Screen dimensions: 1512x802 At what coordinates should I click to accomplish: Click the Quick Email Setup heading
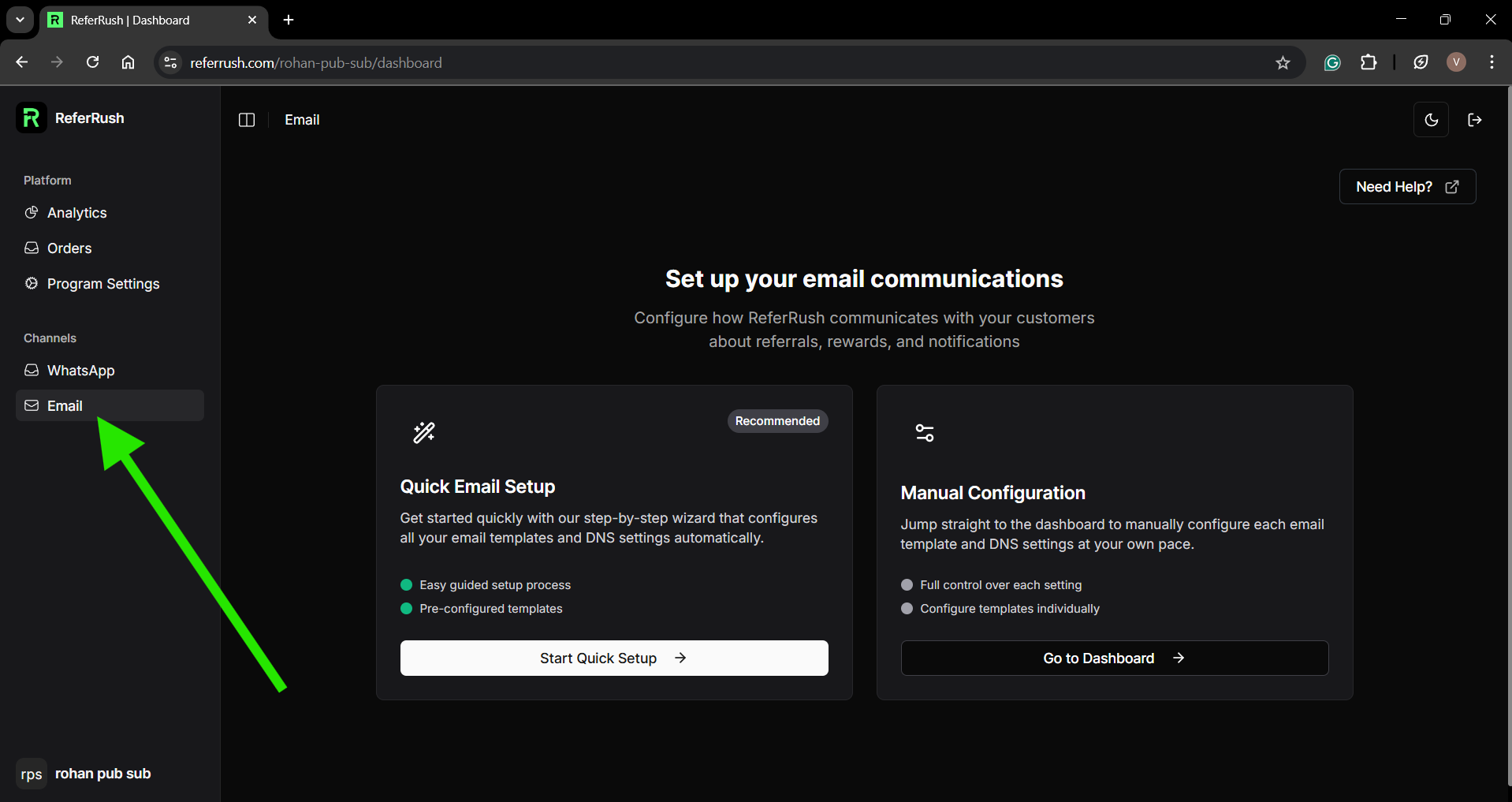[478, 487]
